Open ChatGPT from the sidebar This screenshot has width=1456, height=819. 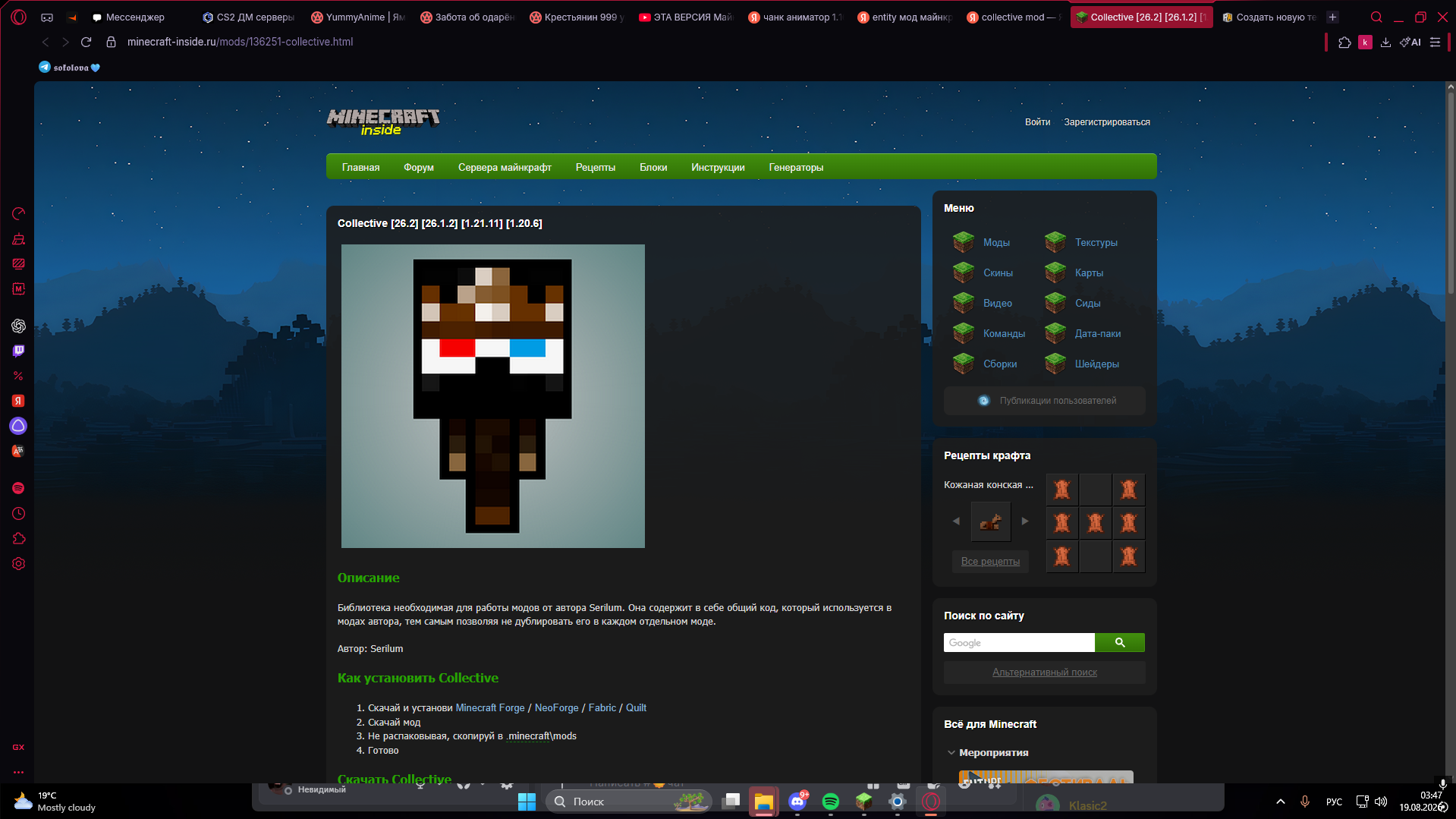pos(19,326)
